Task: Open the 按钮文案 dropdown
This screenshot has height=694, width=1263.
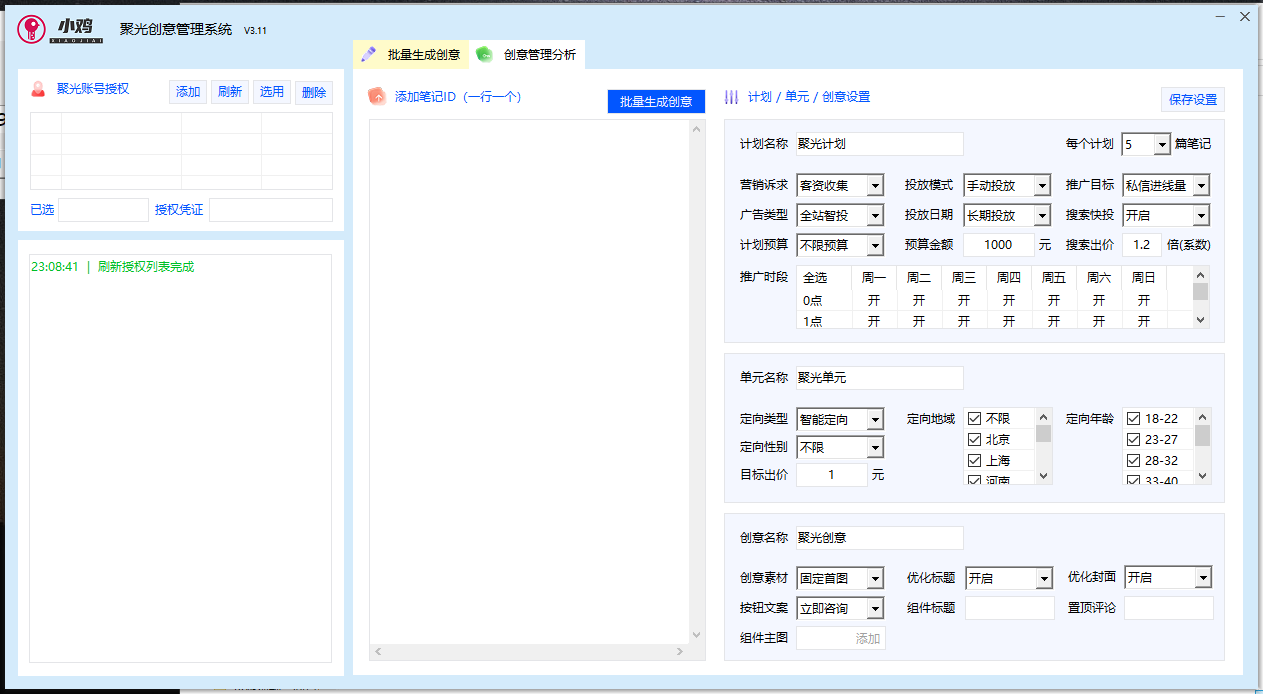Action: [x=875, y=608]
